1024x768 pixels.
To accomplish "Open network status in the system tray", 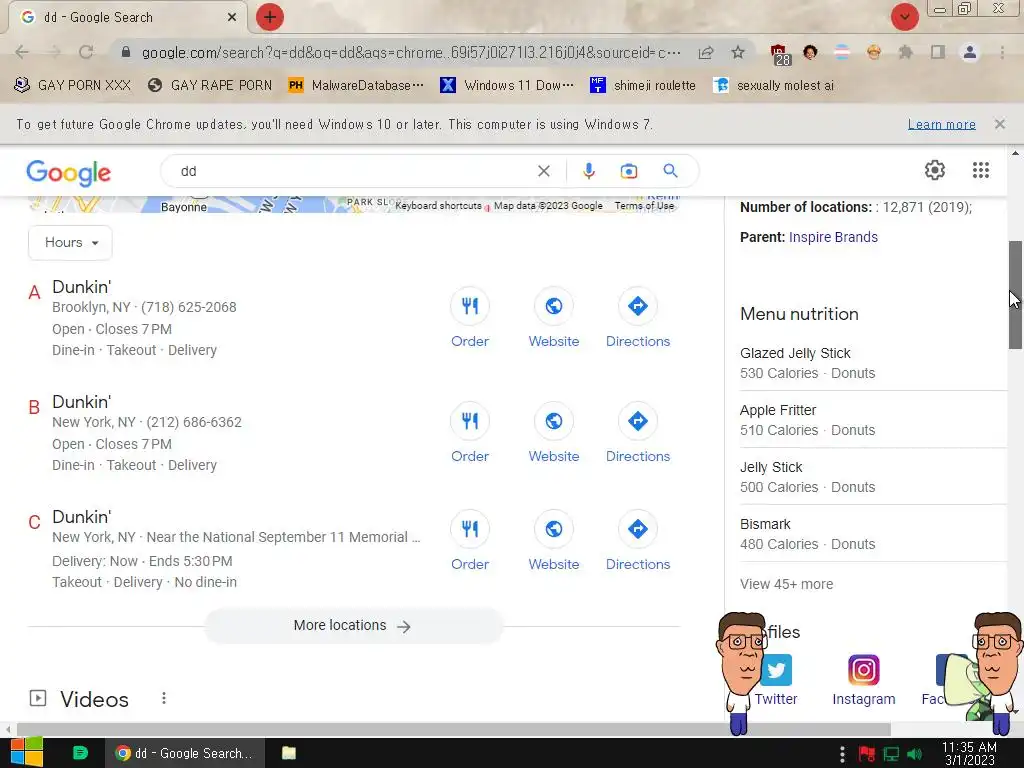I will [891, 754].
